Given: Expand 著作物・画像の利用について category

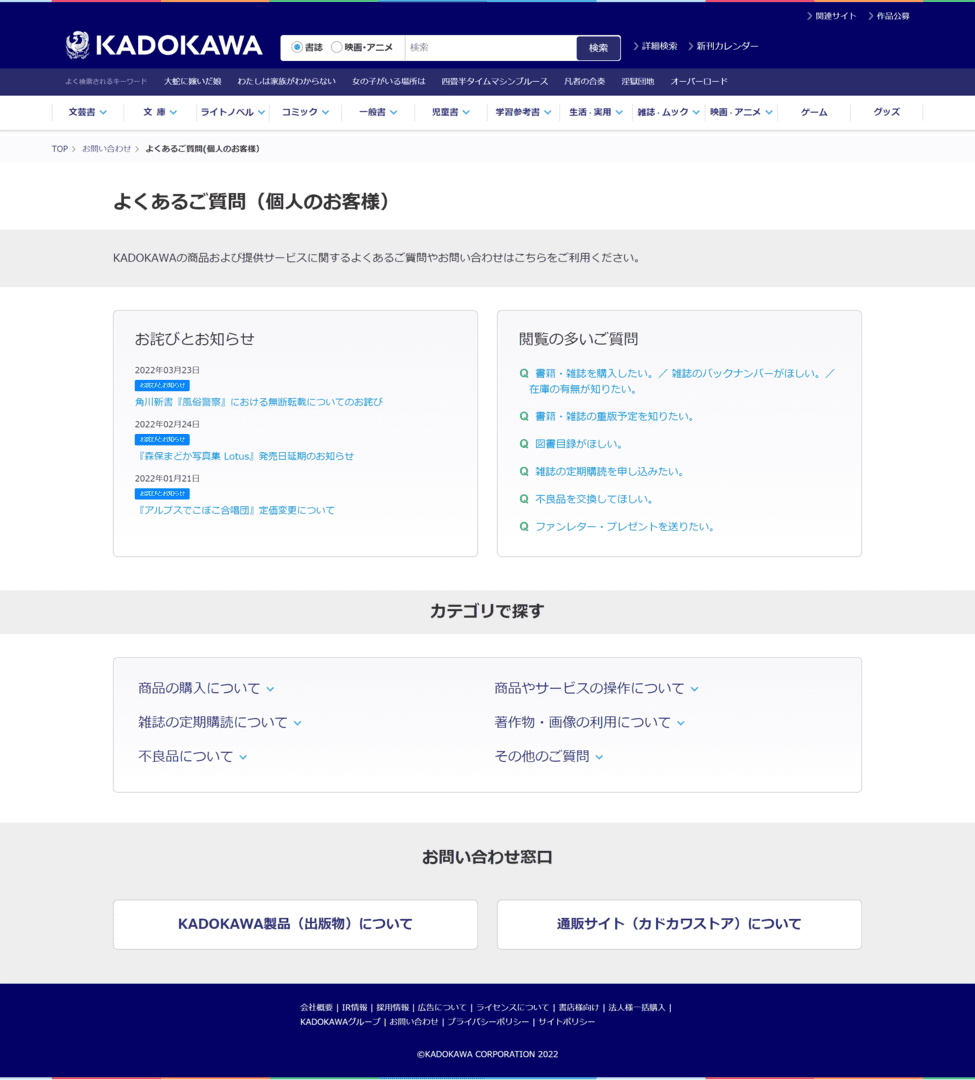Looking at the screenshot, I should pyautogui.click(x=589, y=722).
